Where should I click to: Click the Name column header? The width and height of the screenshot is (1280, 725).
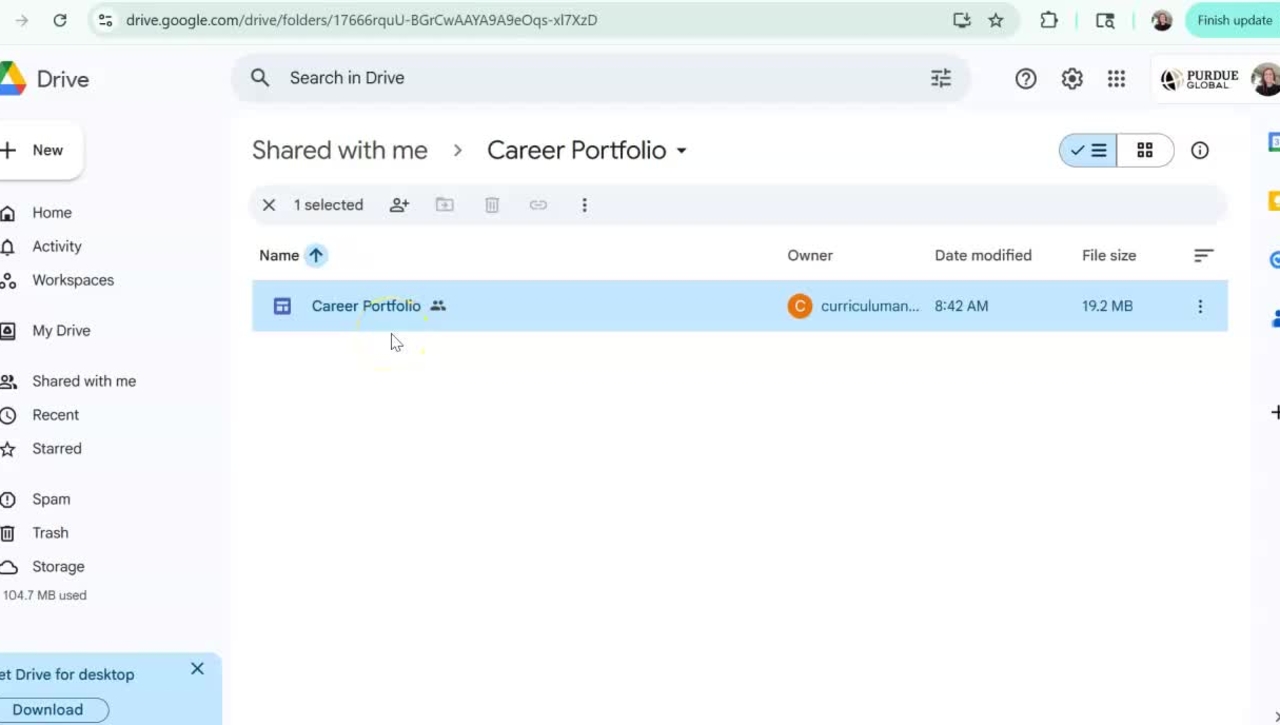click(x=279, y=255)
